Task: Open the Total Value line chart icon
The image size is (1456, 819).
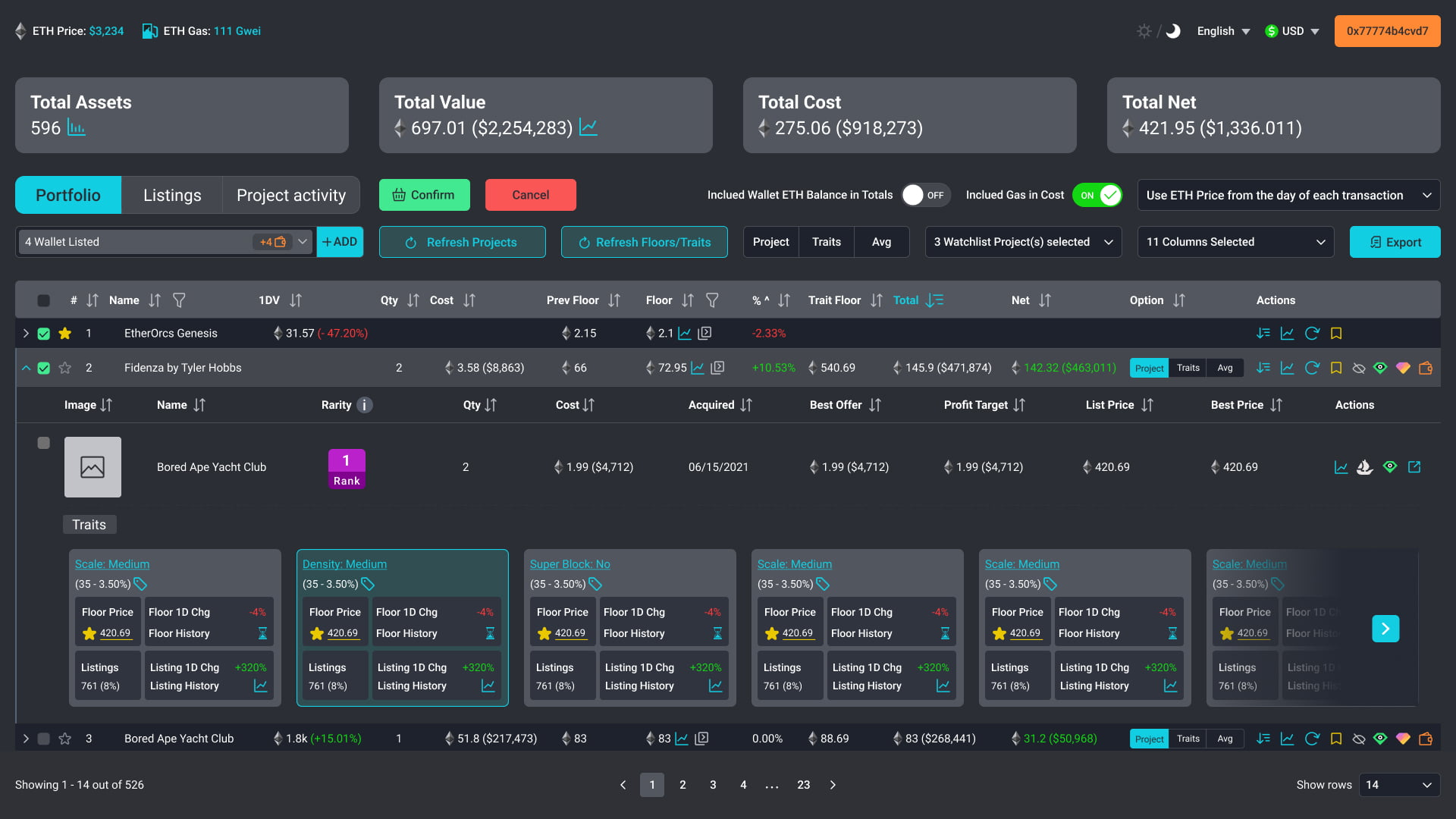Action: coord(588,127)
